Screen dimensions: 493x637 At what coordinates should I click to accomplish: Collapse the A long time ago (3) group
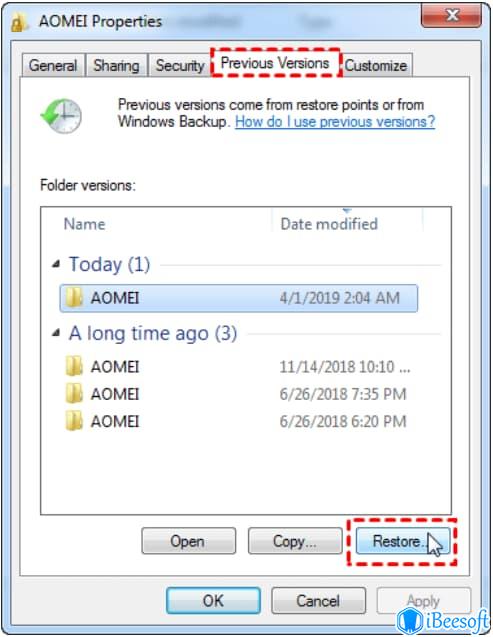click(56, 334)
